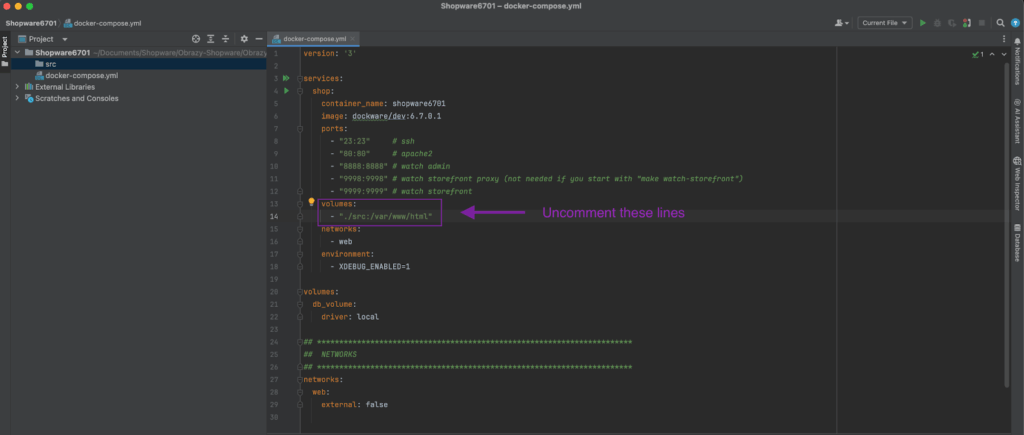Open Search Everywhere magnifier icon
The height and width of the screenshot is (435, 1024).
click(1000, 23)
